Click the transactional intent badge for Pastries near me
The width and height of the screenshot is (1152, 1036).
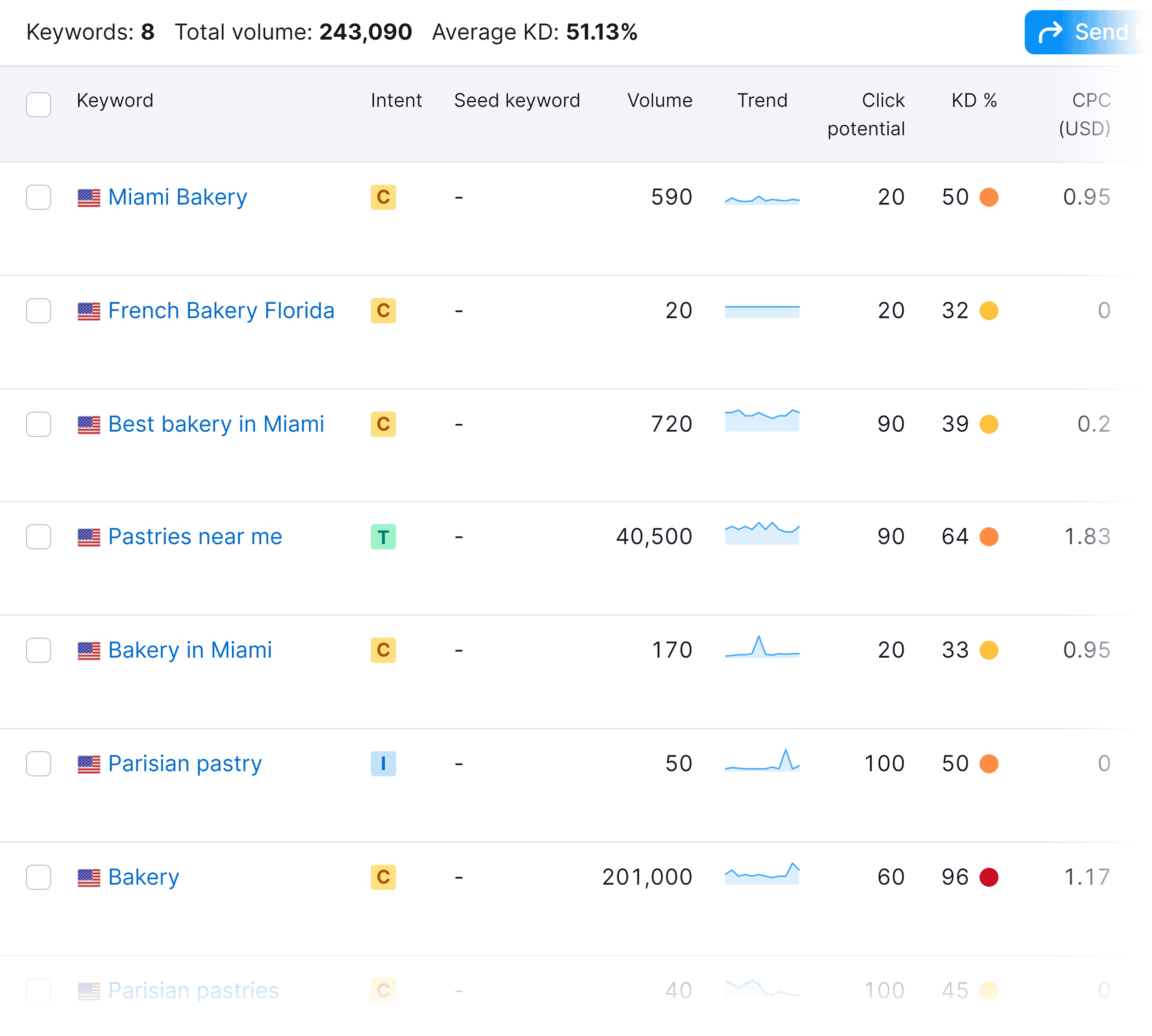pos(382,536)
